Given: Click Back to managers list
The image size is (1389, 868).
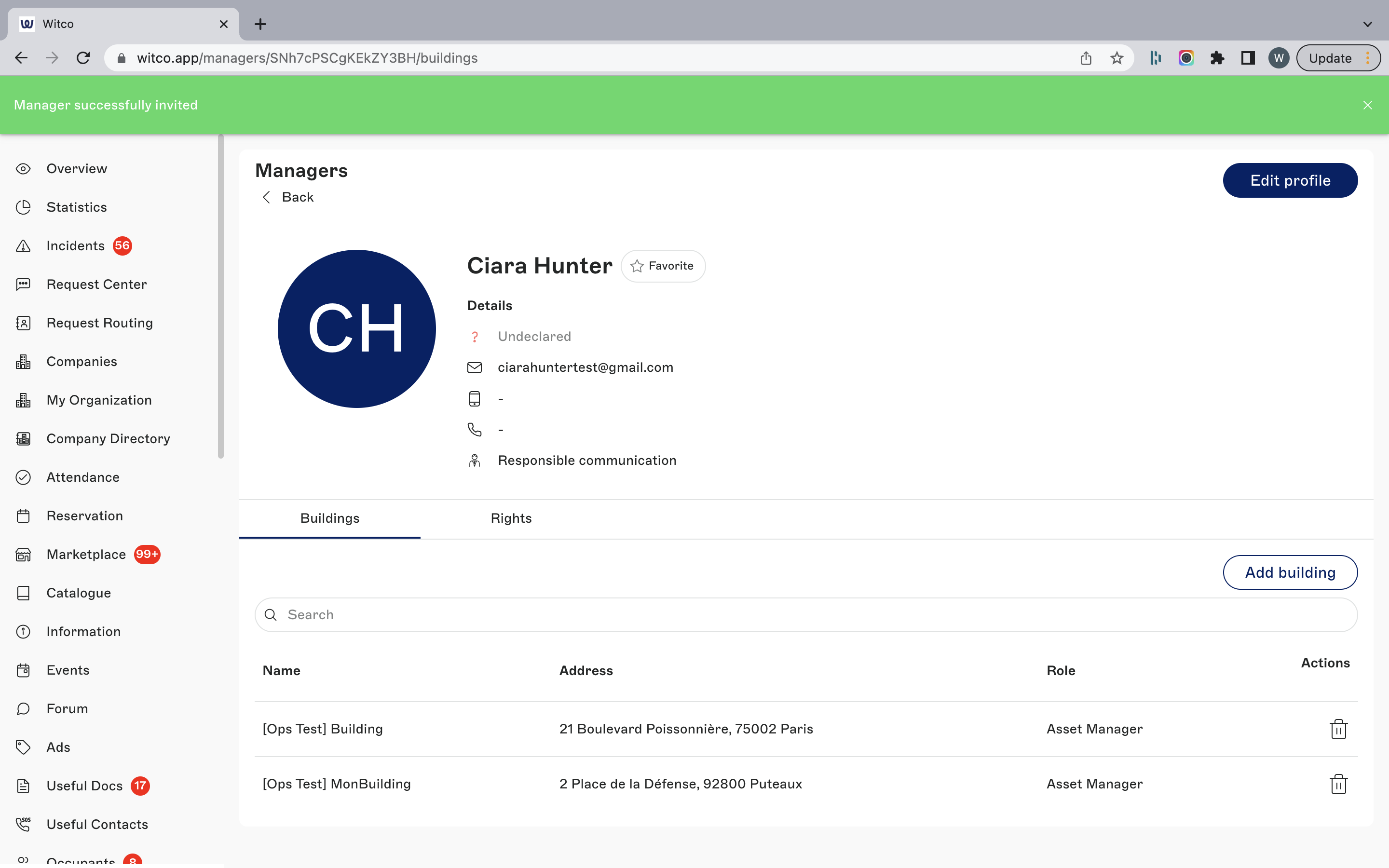Looking at the screenshot, I should click(288, 197).
